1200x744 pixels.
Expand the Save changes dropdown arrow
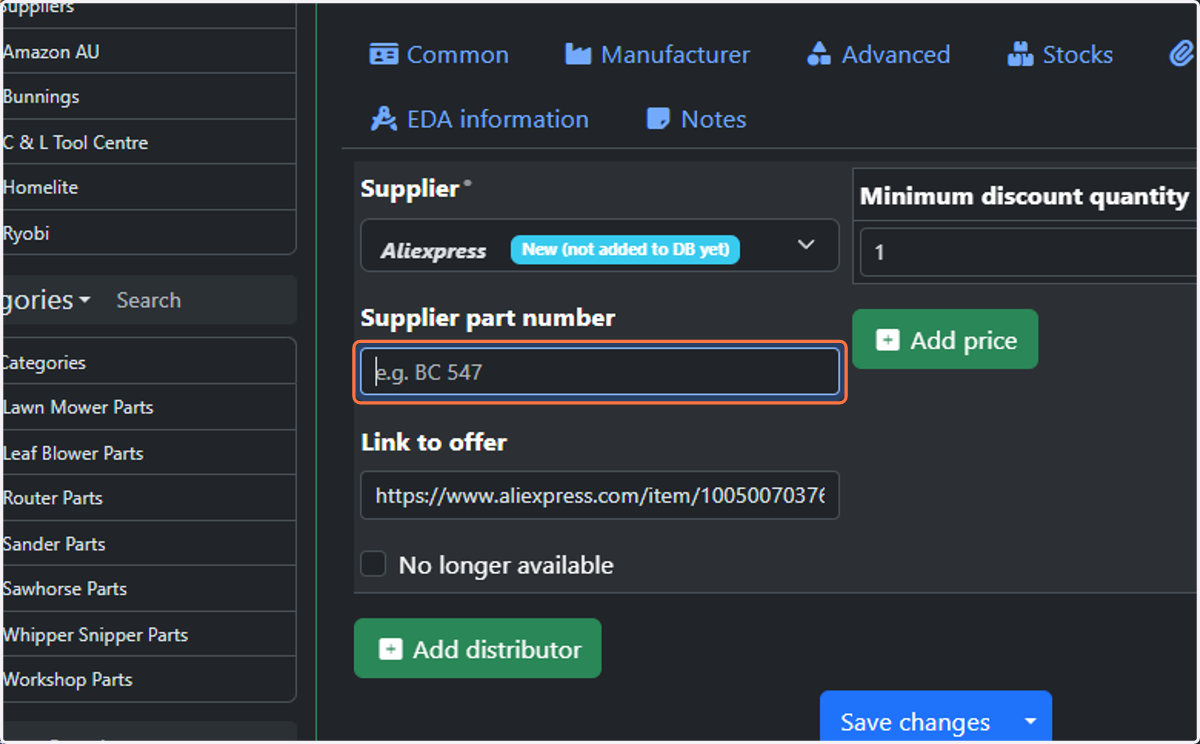(x=1031, y=720)
